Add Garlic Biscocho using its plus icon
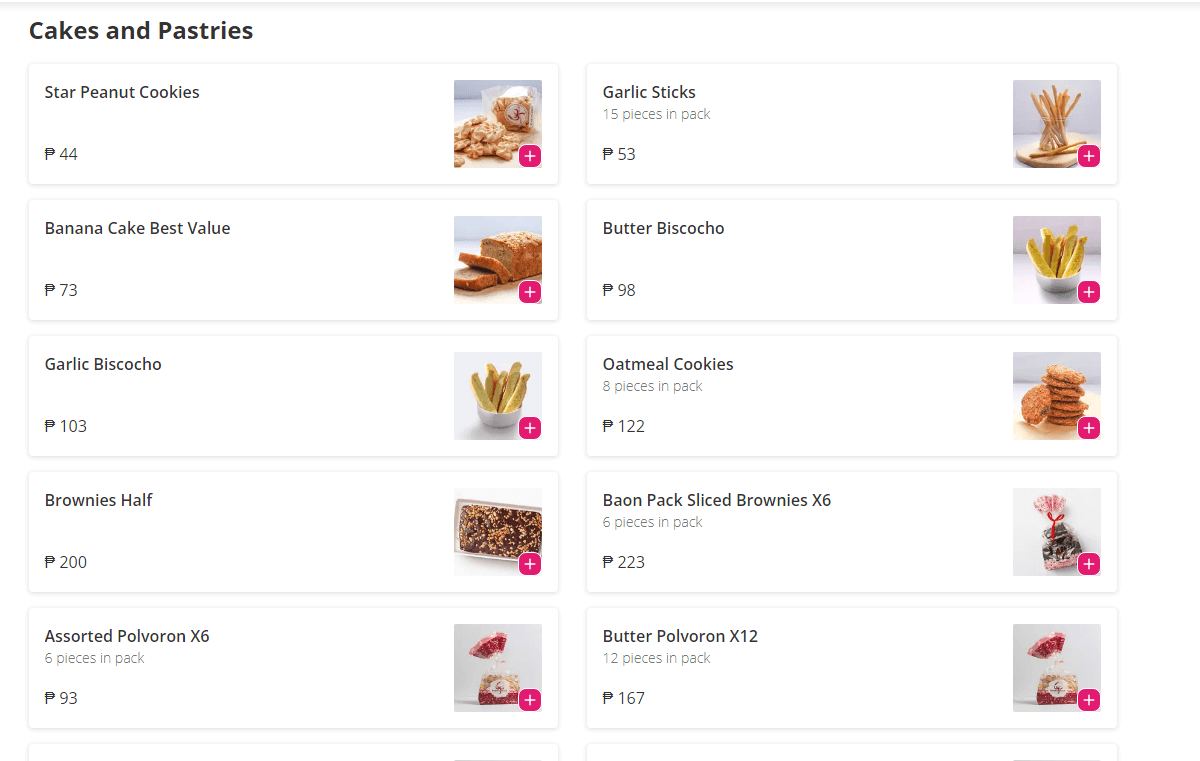1200x761 pixels. pyautogui.click(x=531, y=428)
